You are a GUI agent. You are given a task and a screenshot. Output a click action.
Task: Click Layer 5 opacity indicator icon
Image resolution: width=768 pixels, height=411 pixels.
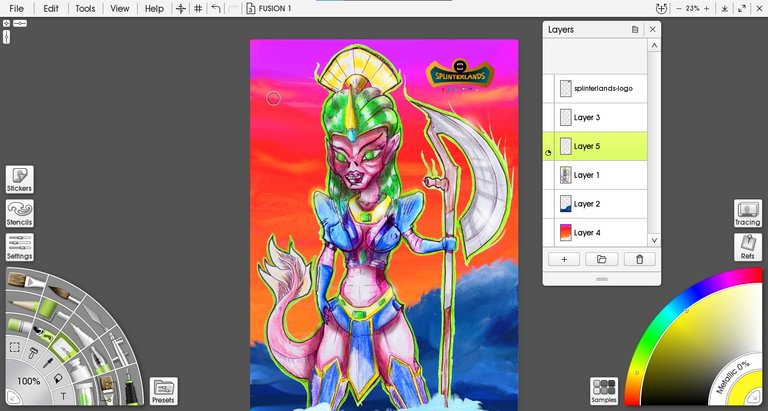548,153
